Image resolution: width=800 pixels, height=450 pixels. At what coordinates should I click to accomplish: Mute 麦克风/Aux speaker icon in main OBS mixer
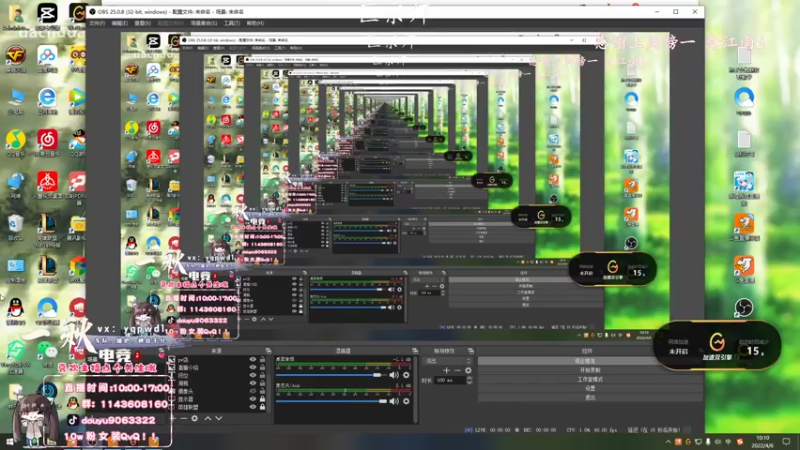click(393, 401)
